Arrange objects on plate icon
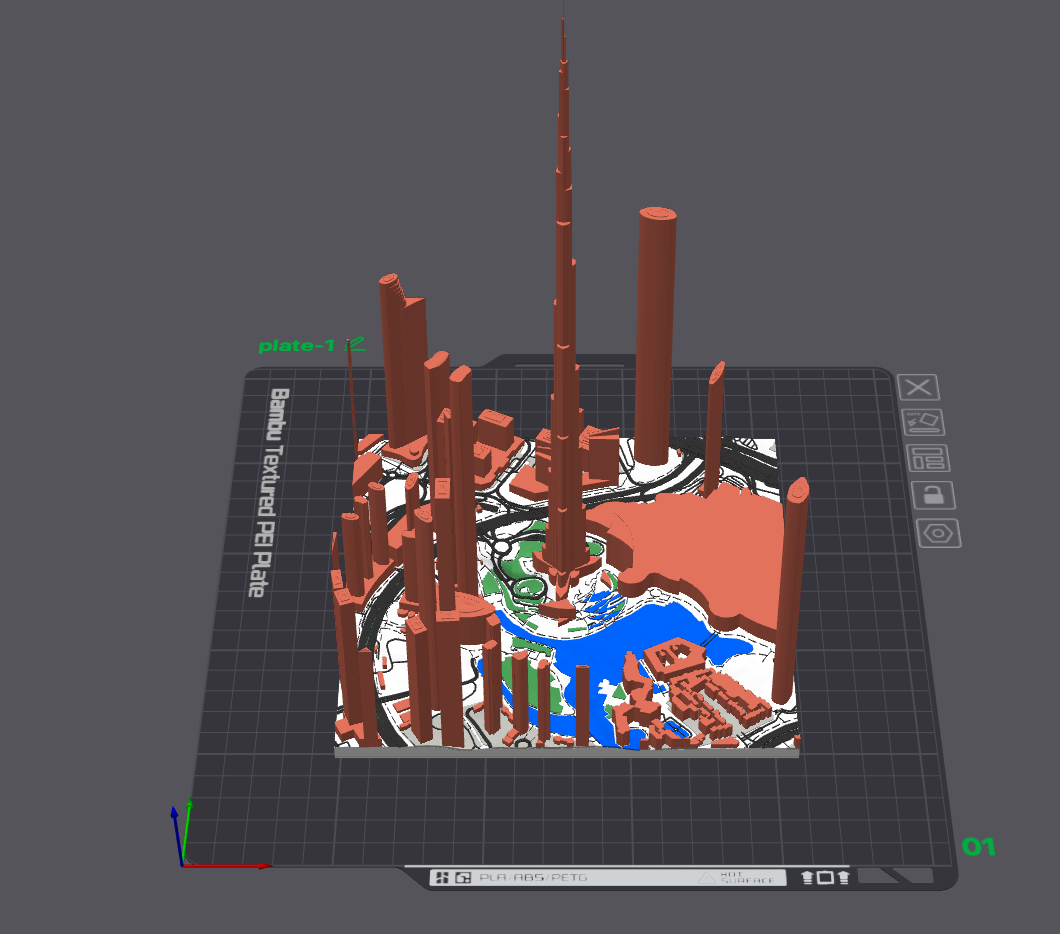1060x934 pixels. pos(928,459)
